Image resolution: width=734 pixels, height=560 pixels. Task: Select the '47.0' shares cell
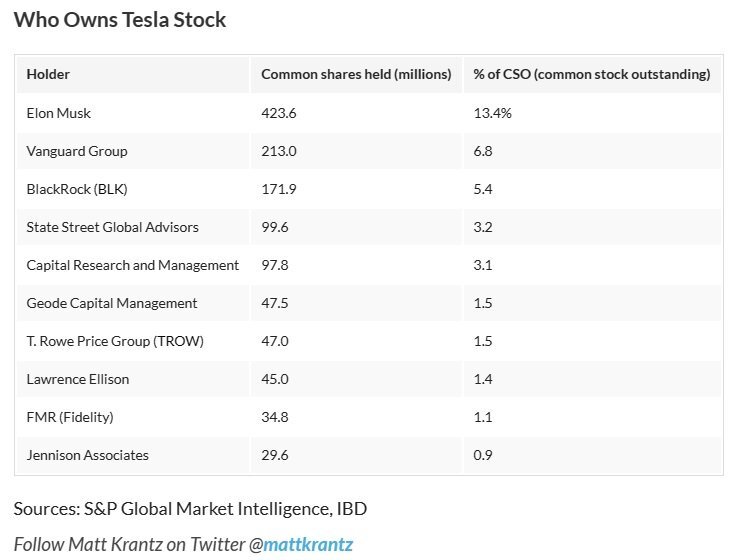tap(356, 340)
